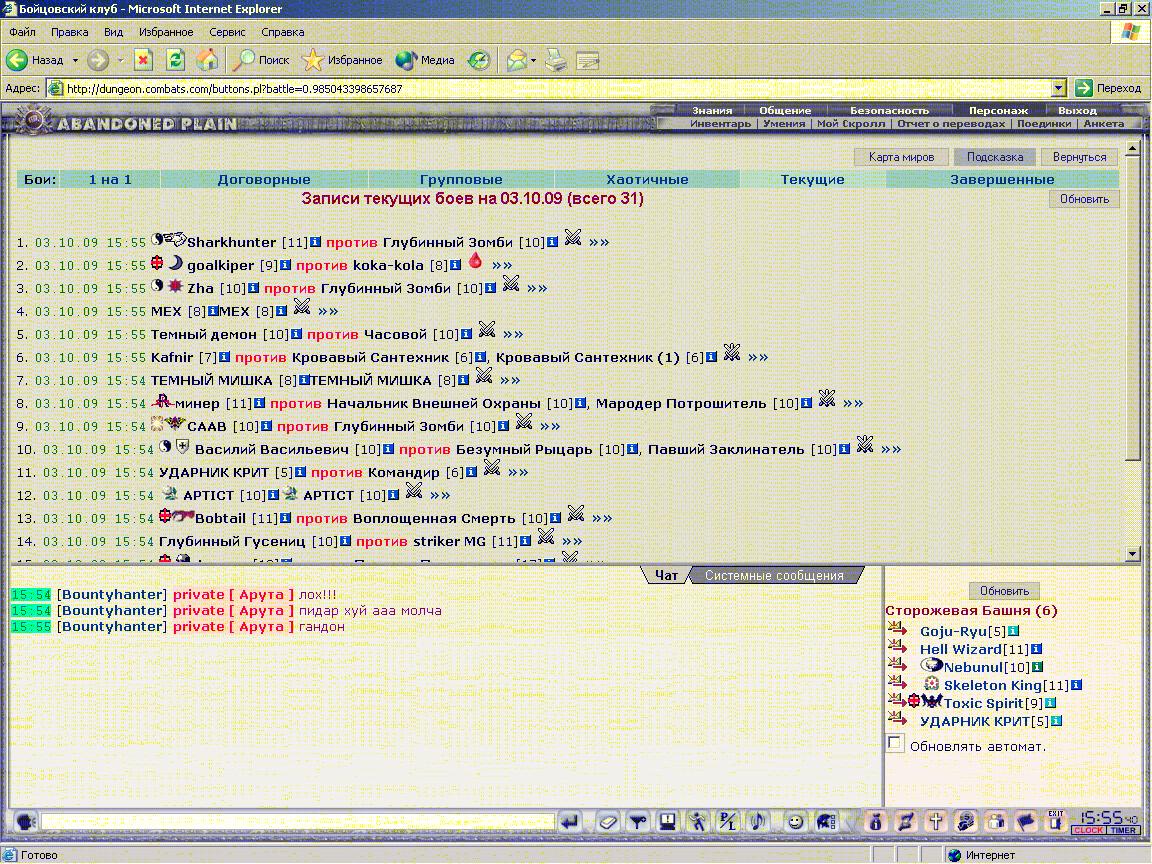Open the smiley emoticons icon
This screenshot has height=864, width=1152.
pos(795,822)
